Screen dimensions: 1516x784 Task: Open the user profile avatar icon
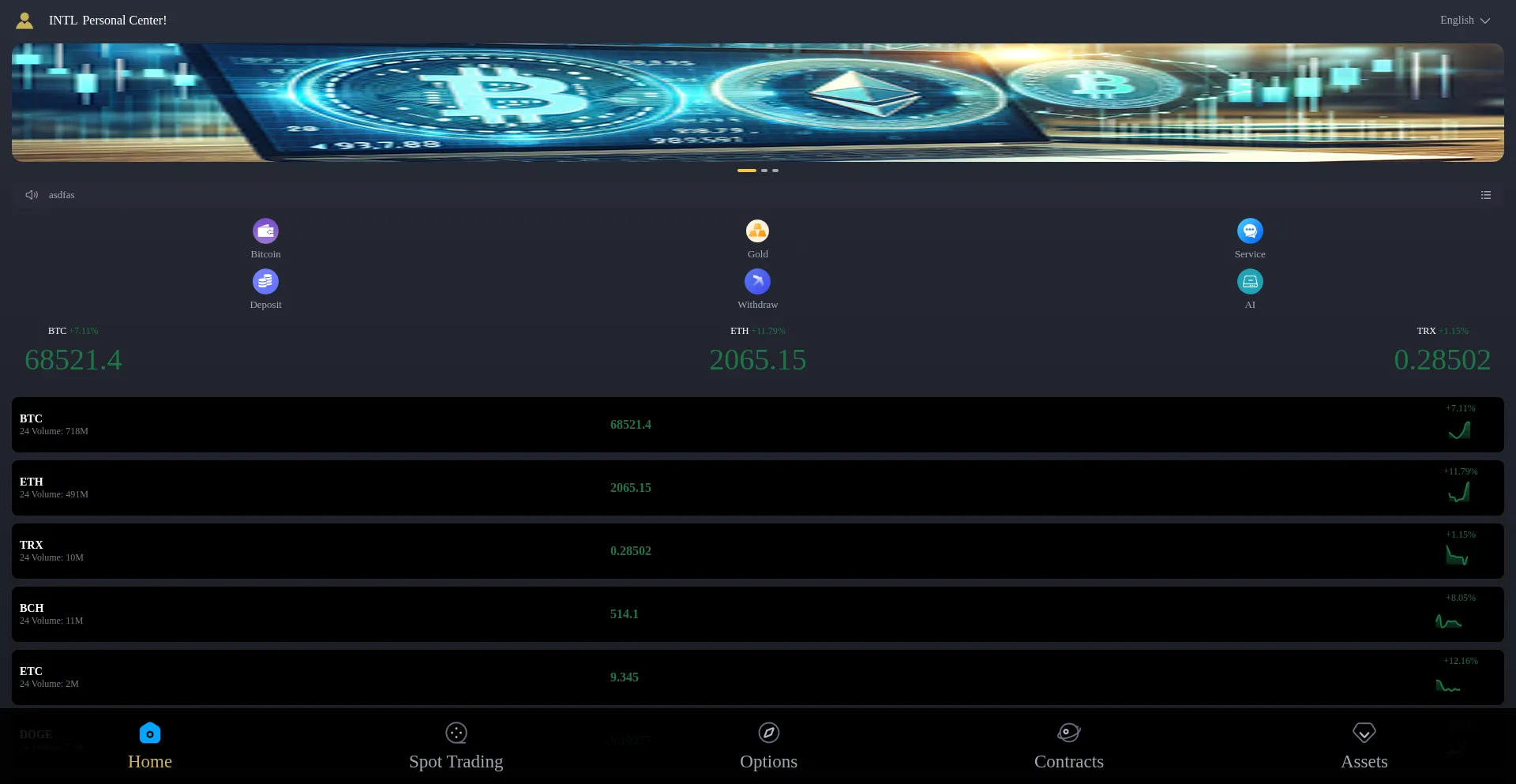point(24,21)
